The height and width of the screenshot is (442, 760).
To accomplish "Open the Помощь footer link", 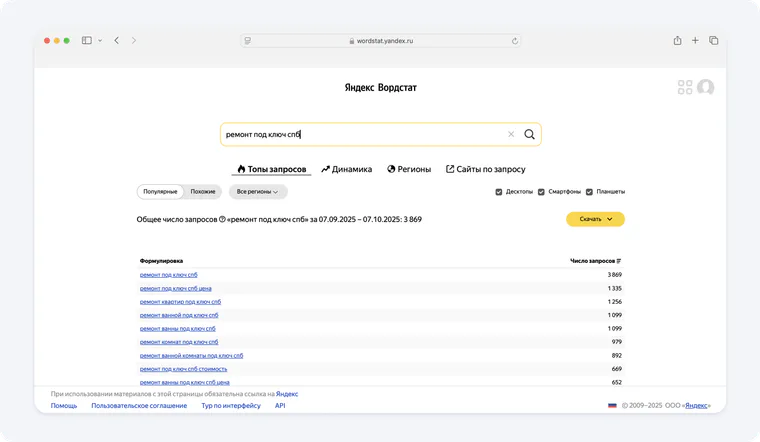I will tap(64, 406).
